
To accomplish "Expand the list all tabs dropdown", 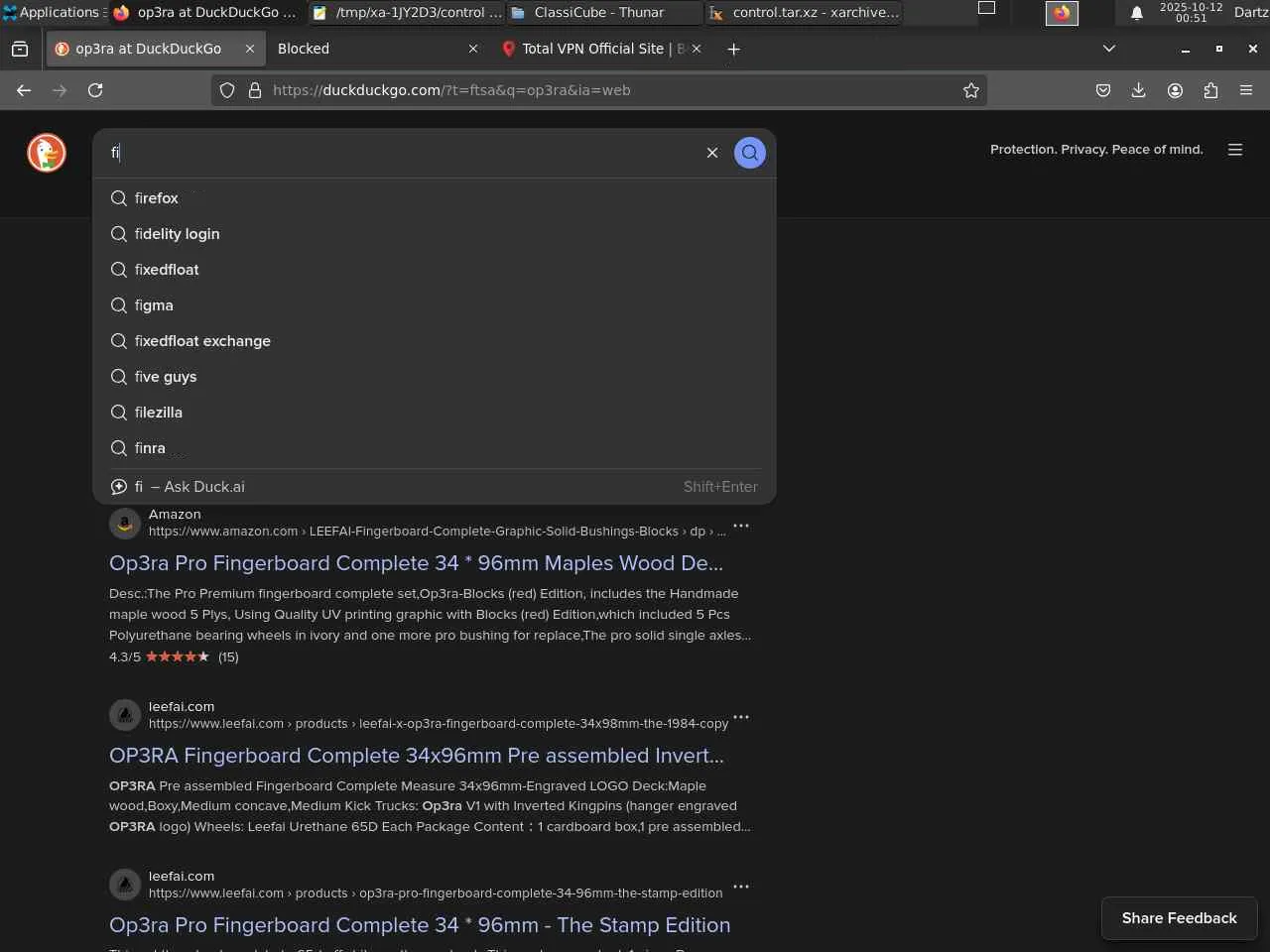I will click(1109, 49).
